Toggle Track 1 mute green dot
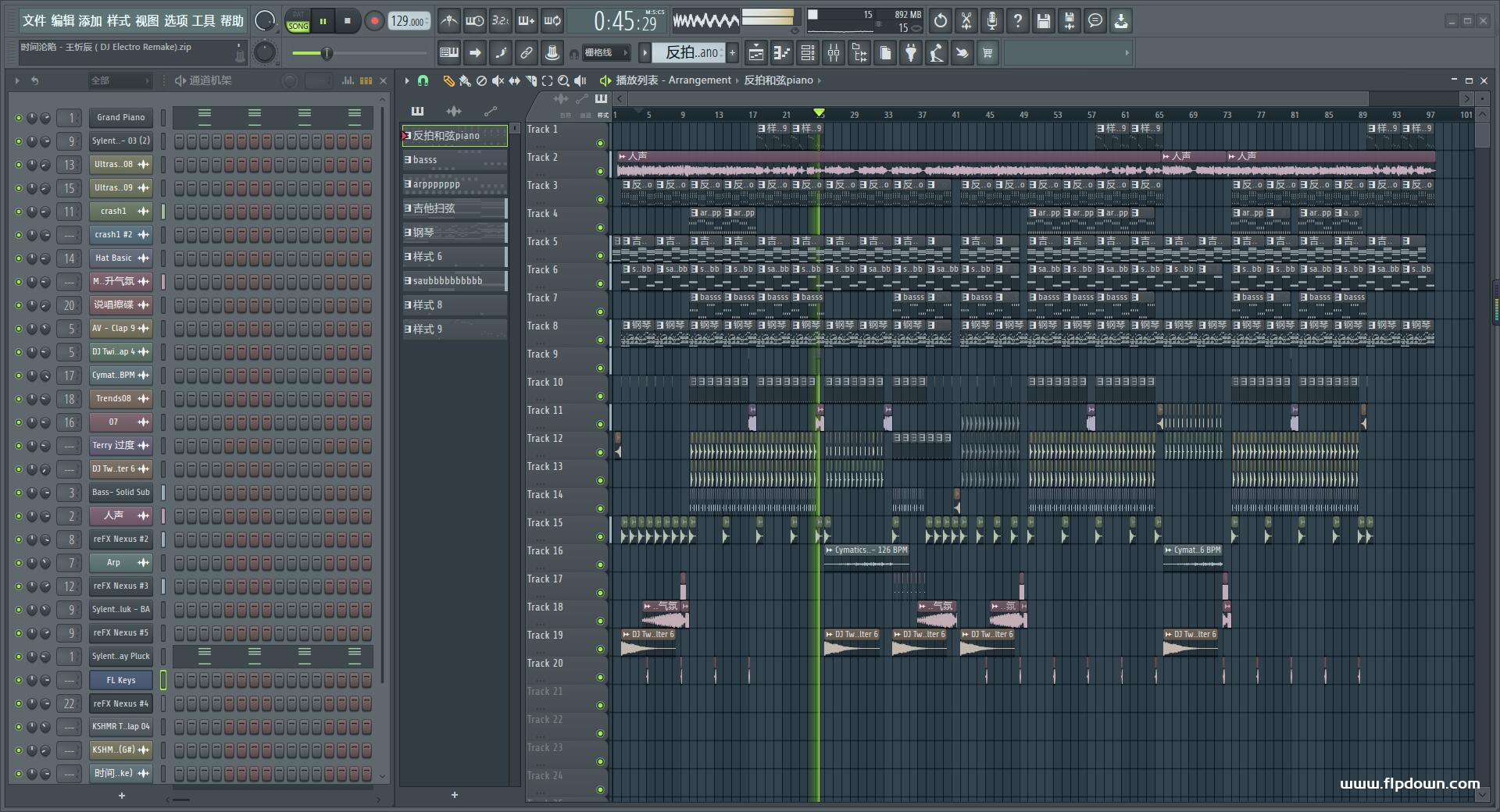Screen dimensions: 1500x812 [600, 143]
